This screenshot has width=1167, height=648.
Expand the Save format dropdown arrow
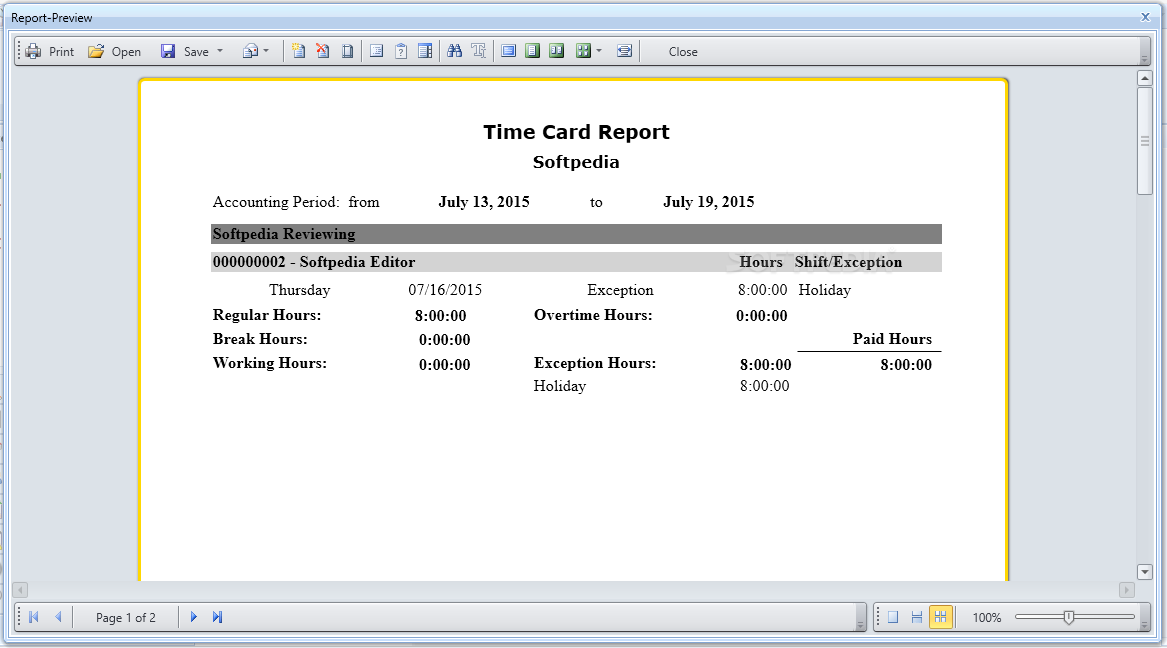[x=220, y=51]
